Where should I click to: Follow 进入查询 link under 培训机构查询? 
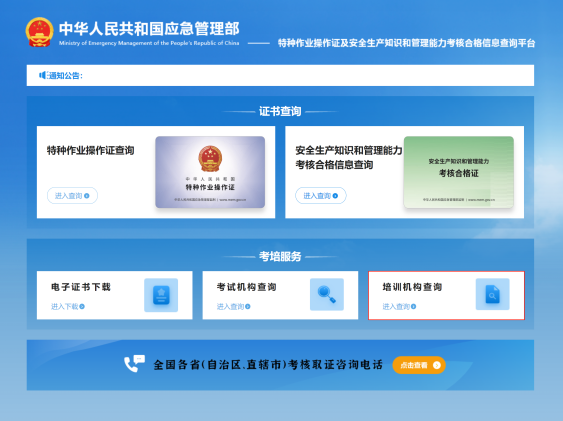tap(399, 306)
